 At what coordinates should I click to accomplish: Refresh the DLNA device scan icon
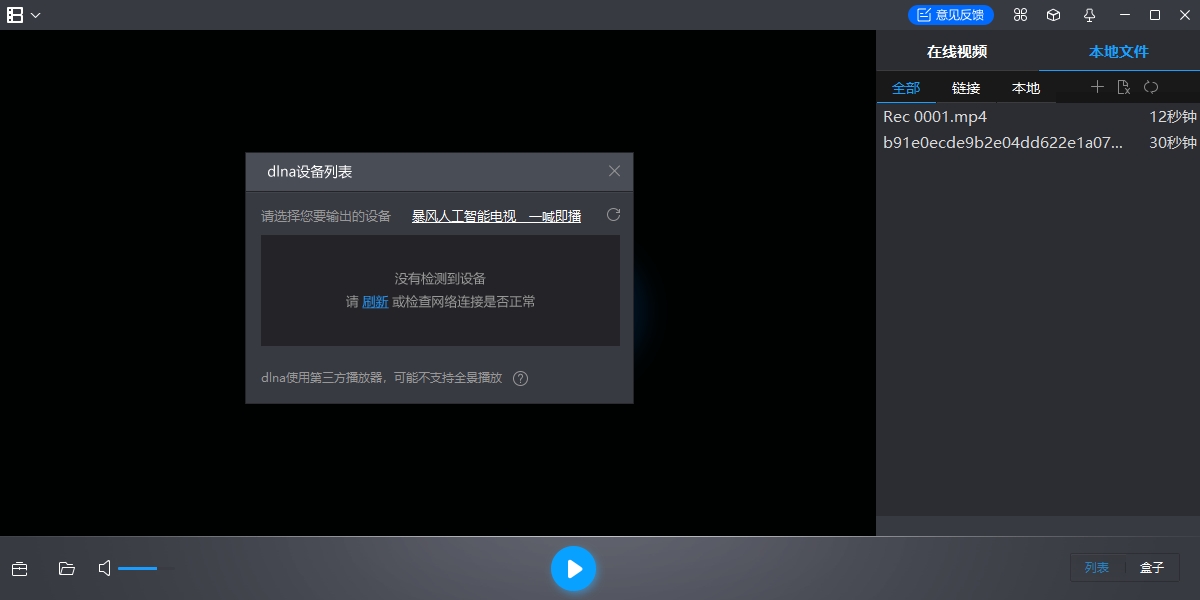click(x=613, y=214)
